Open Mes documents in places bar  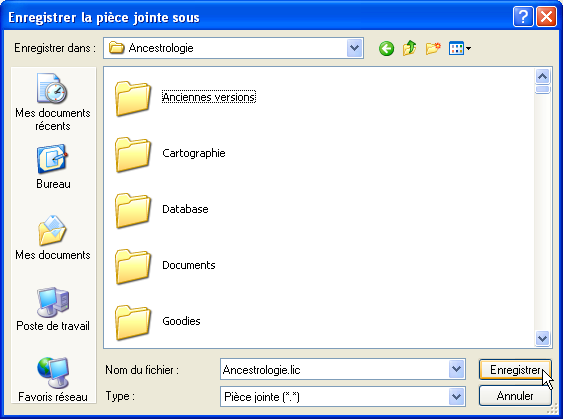(53, 238)
